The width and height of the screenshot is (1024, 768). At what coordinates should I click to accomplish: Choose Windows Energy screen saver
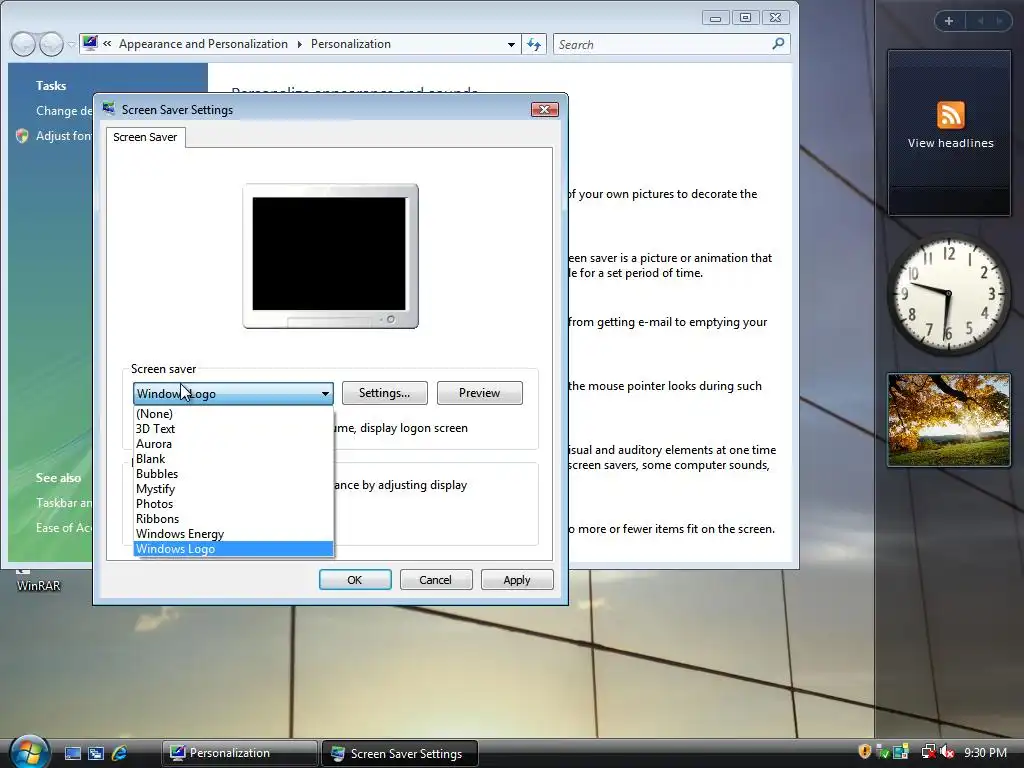[x=233, y=534]
